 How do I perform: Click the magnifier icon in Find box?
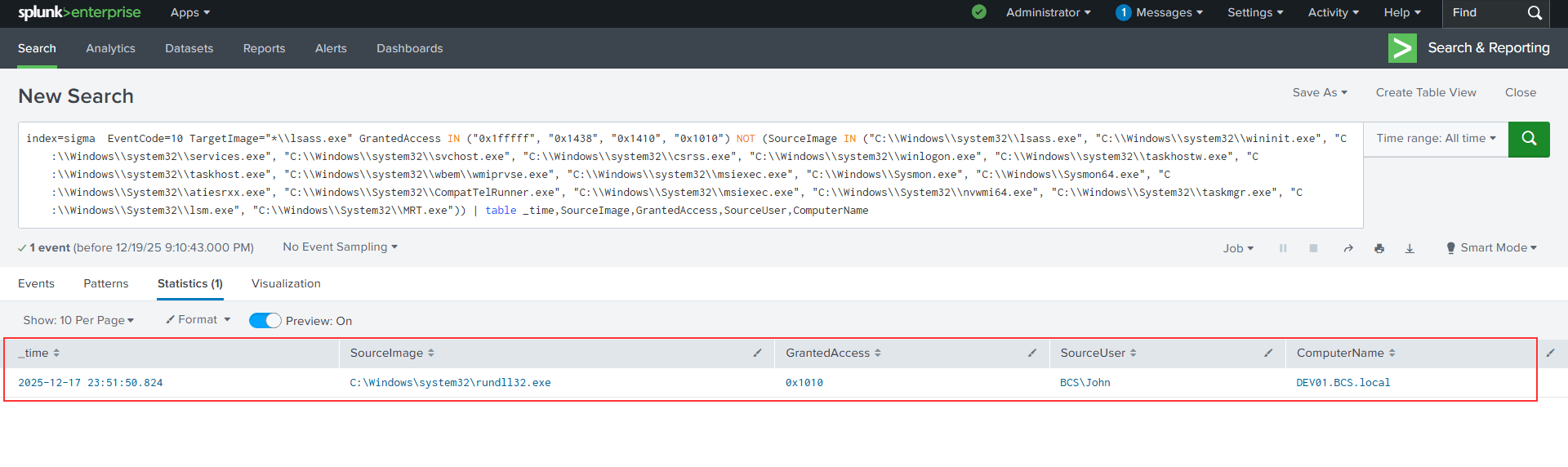pos(1535,13)
